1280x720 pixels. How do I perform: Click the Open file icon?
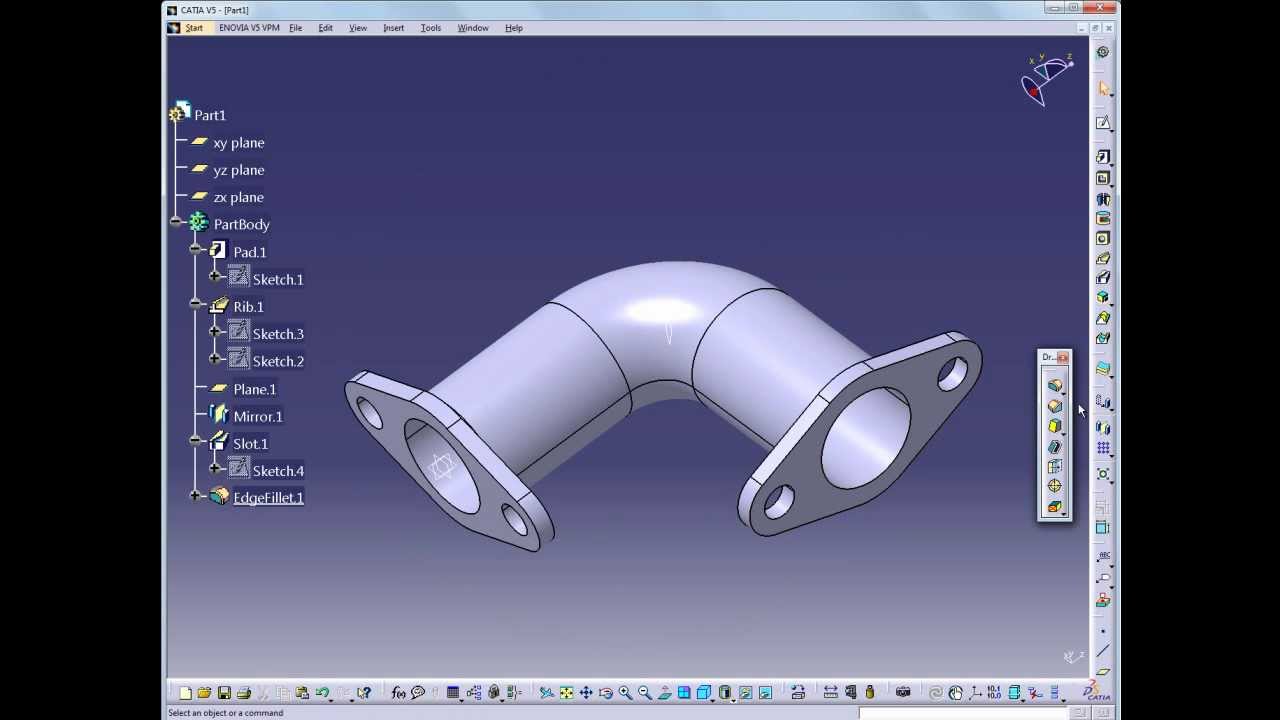(204, 692)
